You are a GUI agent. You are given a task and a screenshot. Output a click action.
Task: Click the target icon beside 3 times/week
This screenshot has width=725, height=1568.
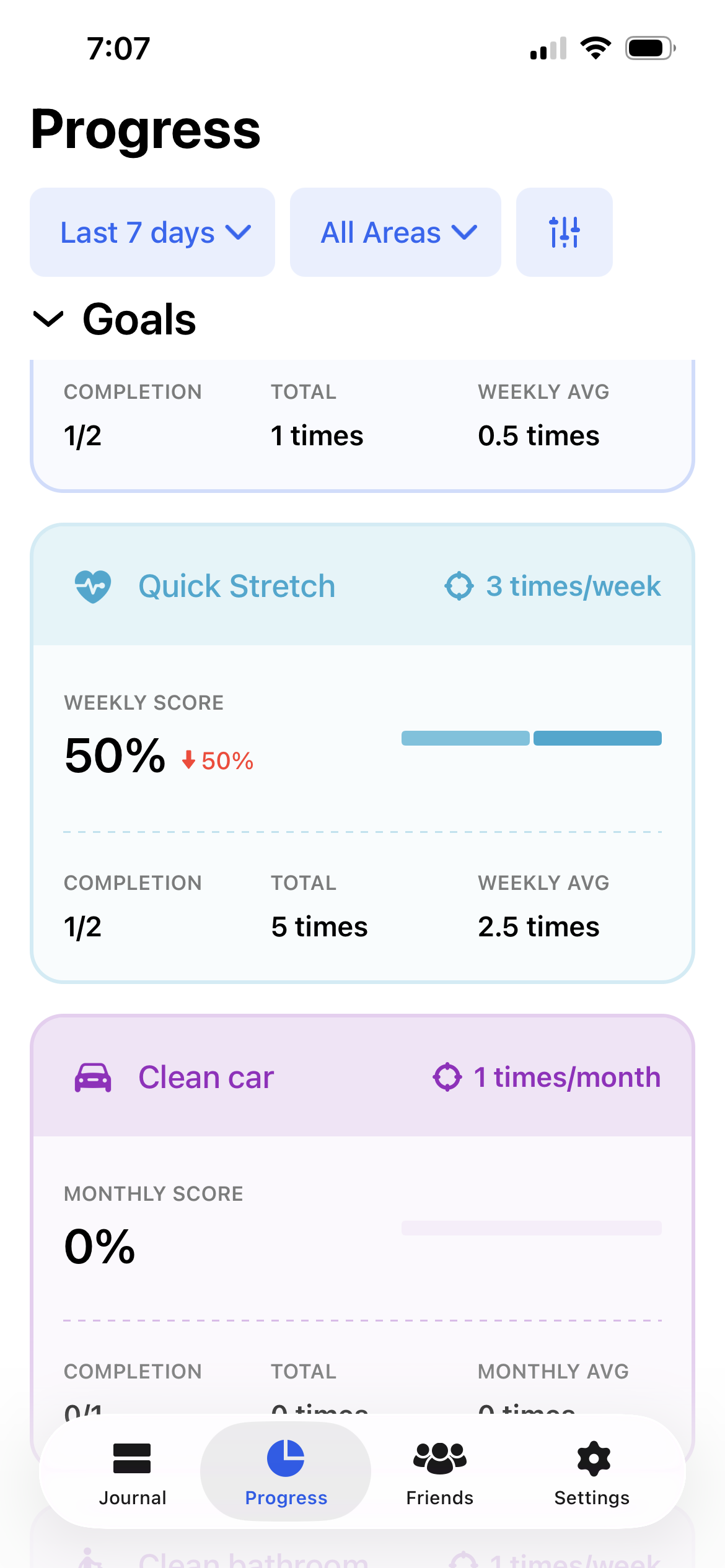459,586
